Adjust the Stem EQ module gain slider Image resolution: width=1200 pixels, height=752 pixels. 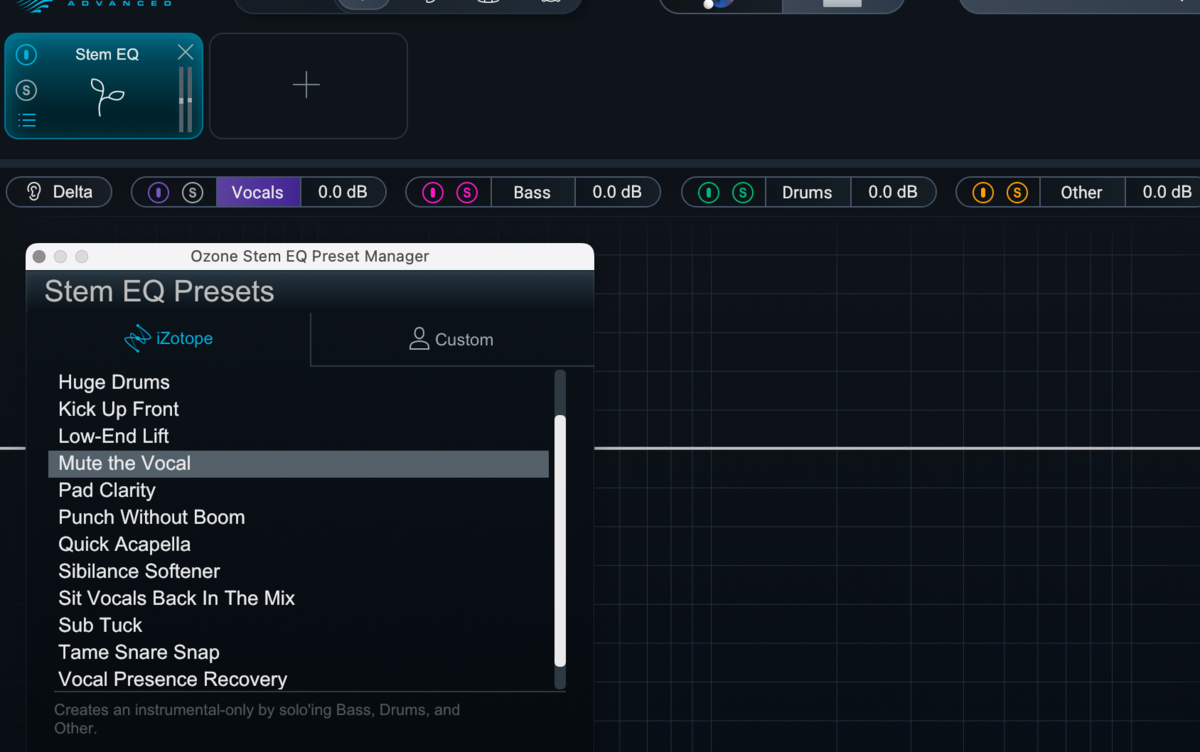[185, 100]
